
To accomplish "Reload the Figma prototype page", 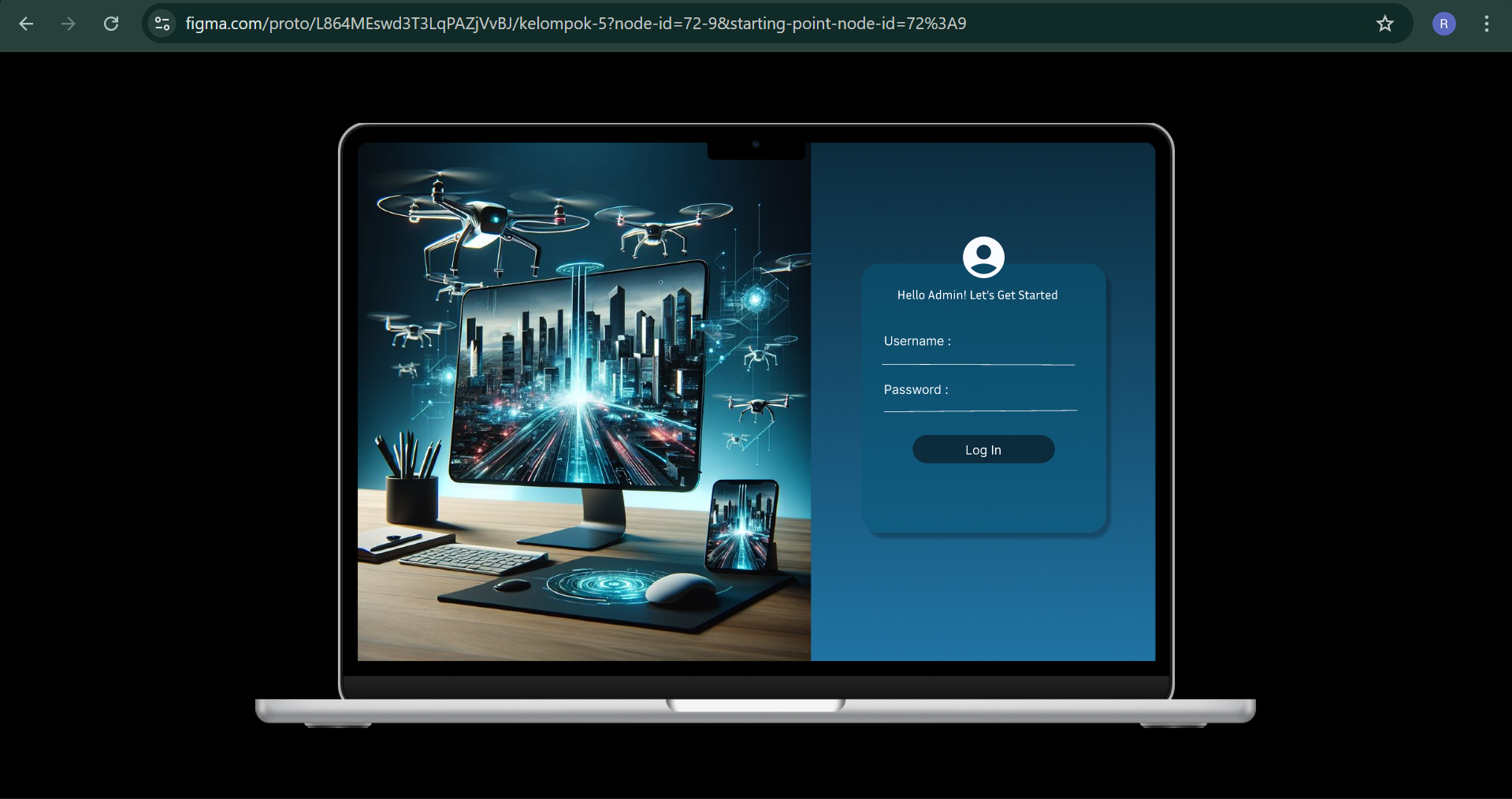I will tap(111, 24).
